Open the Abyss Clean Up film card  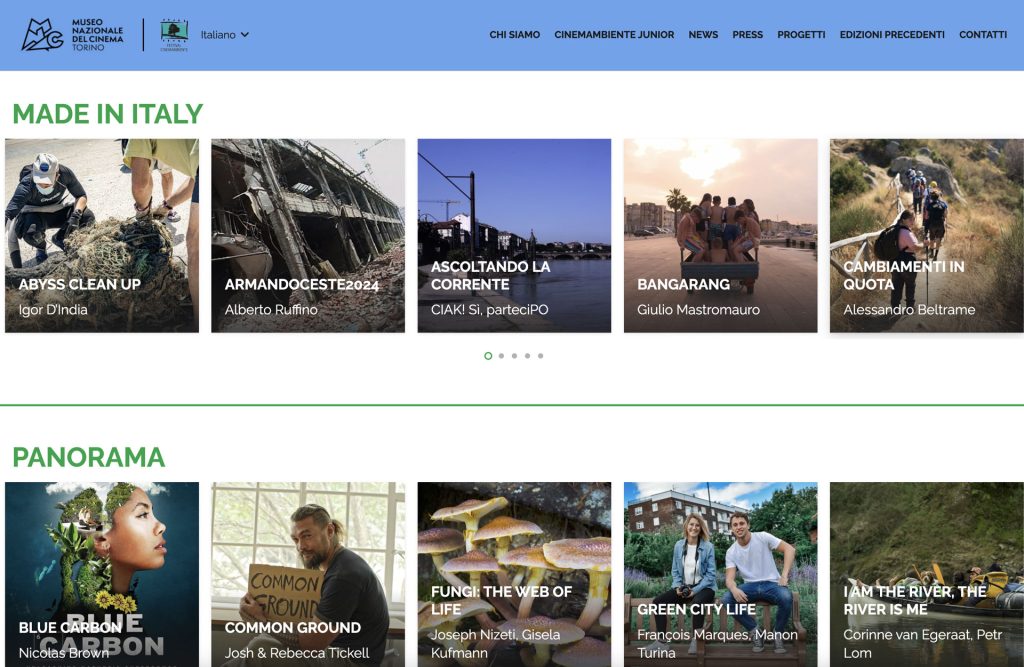102,236
